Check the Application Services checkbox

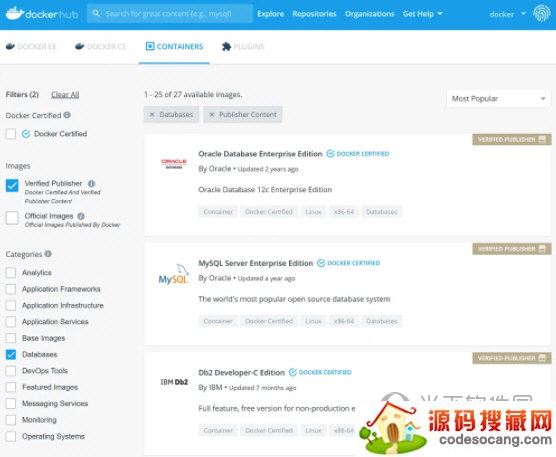click(11, 322)
